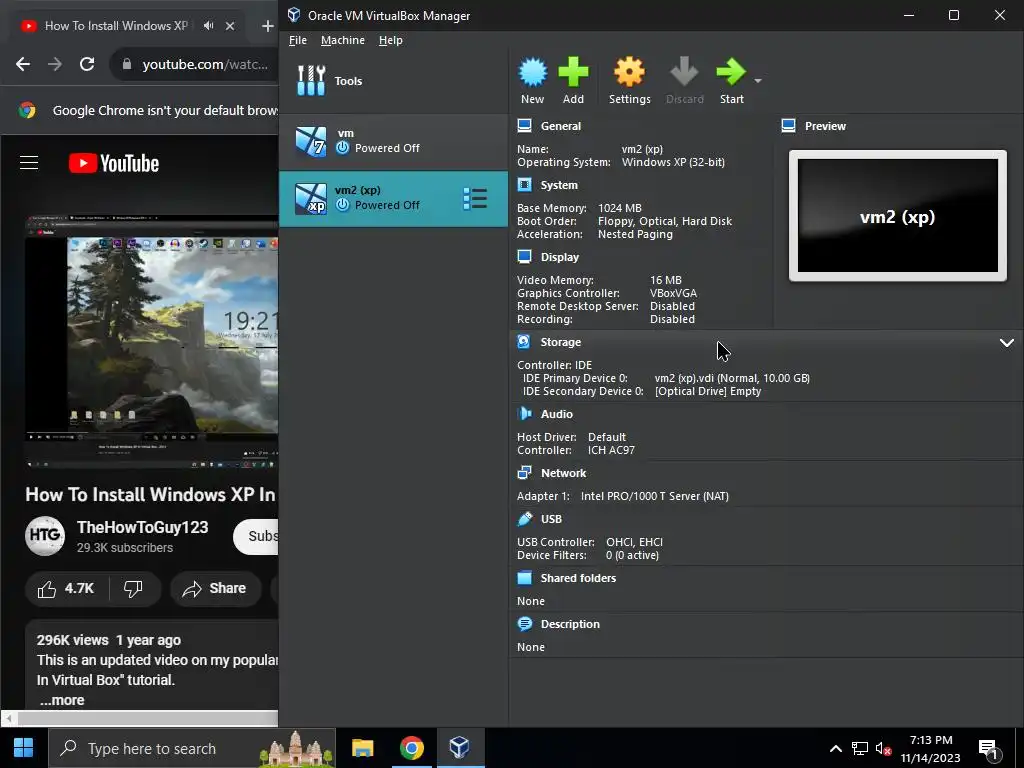Reload the YouTube page in Chrome

coord(87,64)
